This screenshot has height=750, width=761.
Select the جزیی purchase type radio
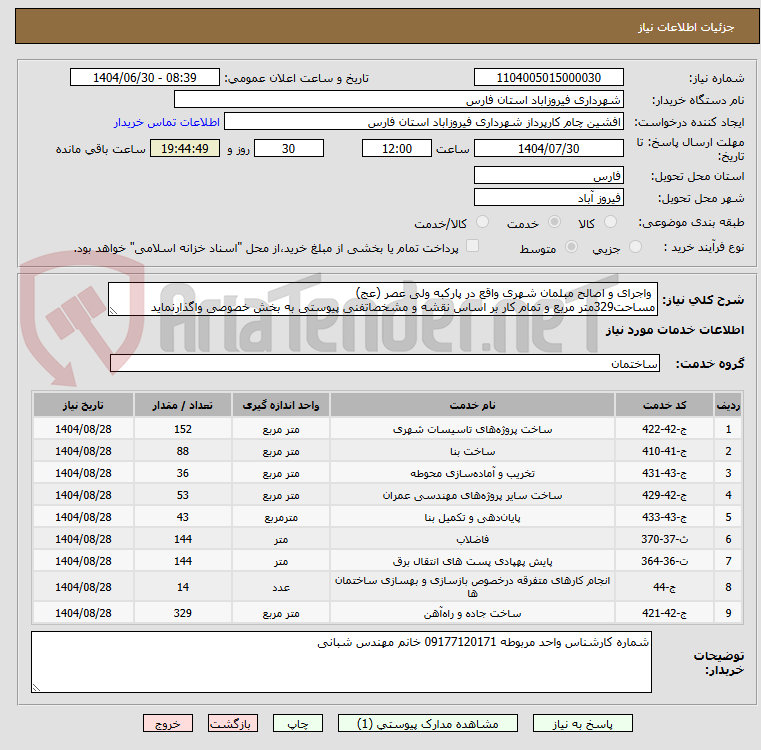coord(635,247)
